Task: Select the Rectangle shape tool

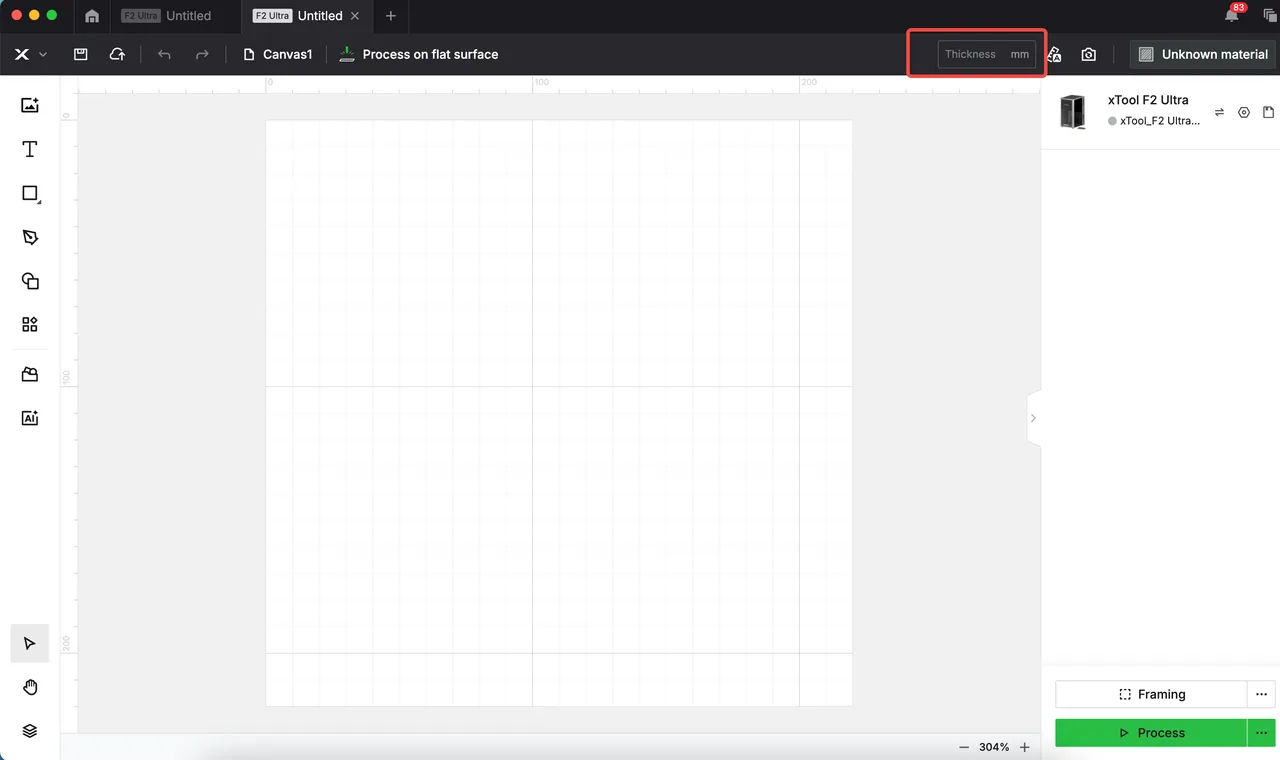Action: 30,193
